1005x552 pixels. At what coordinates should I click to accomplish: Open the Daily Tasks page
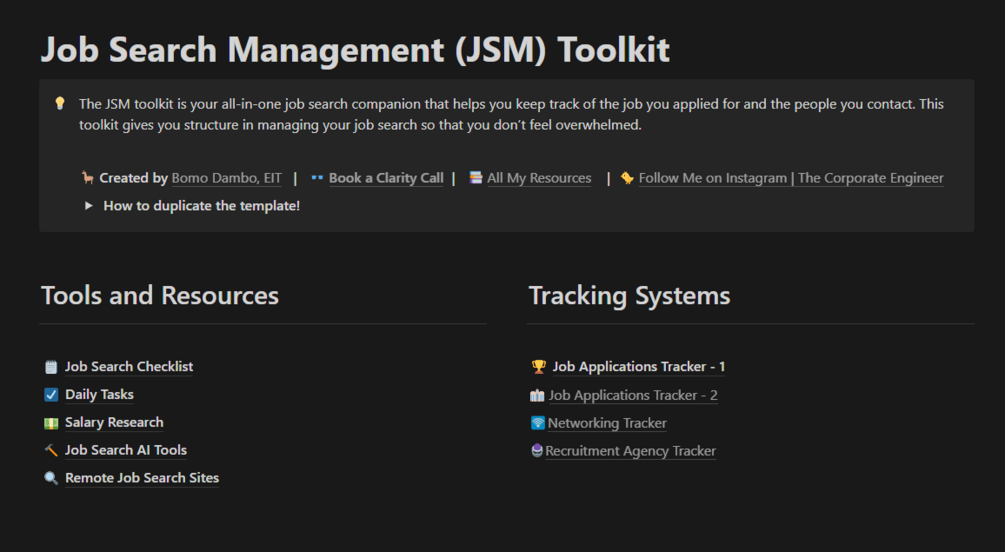(99, 395)
